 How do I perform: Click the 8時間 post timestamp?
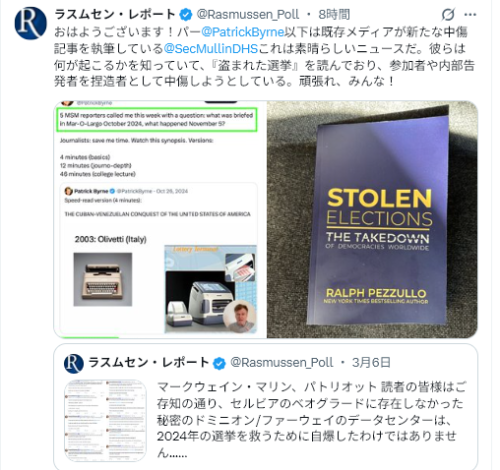coord(334,15)
